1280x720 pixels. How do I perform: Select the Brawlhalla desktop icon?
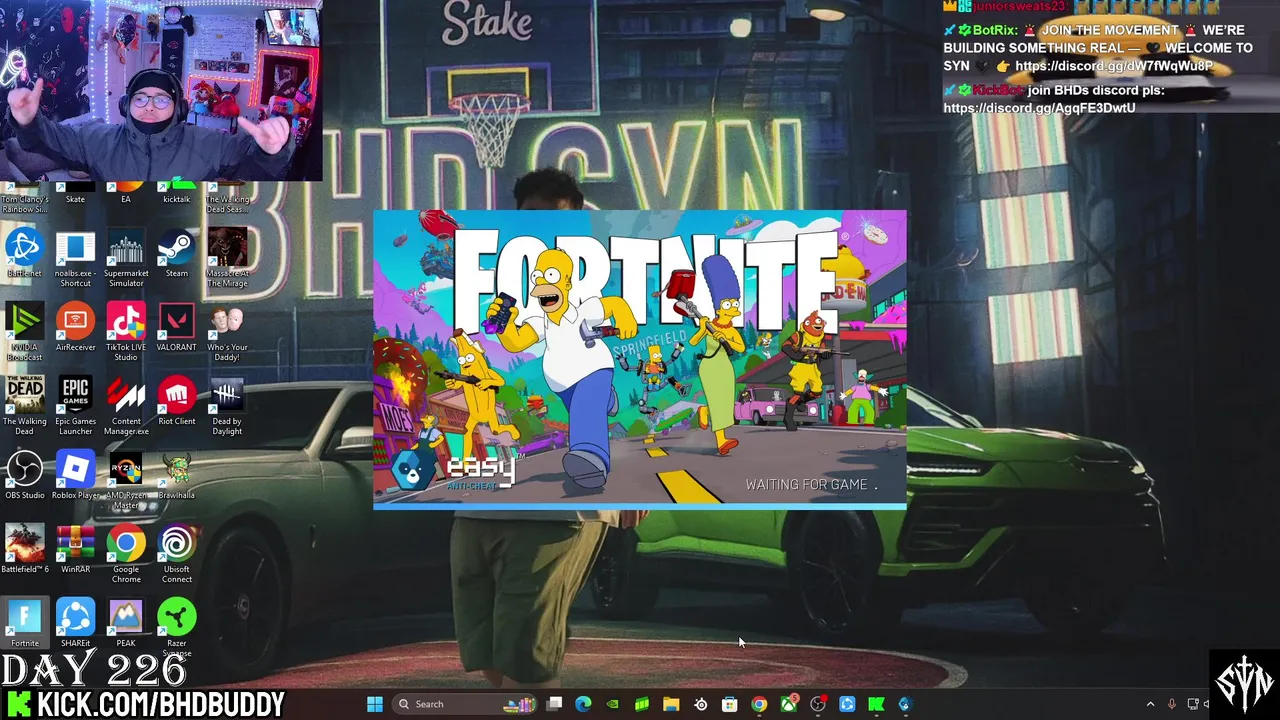[x=176, y=475]
